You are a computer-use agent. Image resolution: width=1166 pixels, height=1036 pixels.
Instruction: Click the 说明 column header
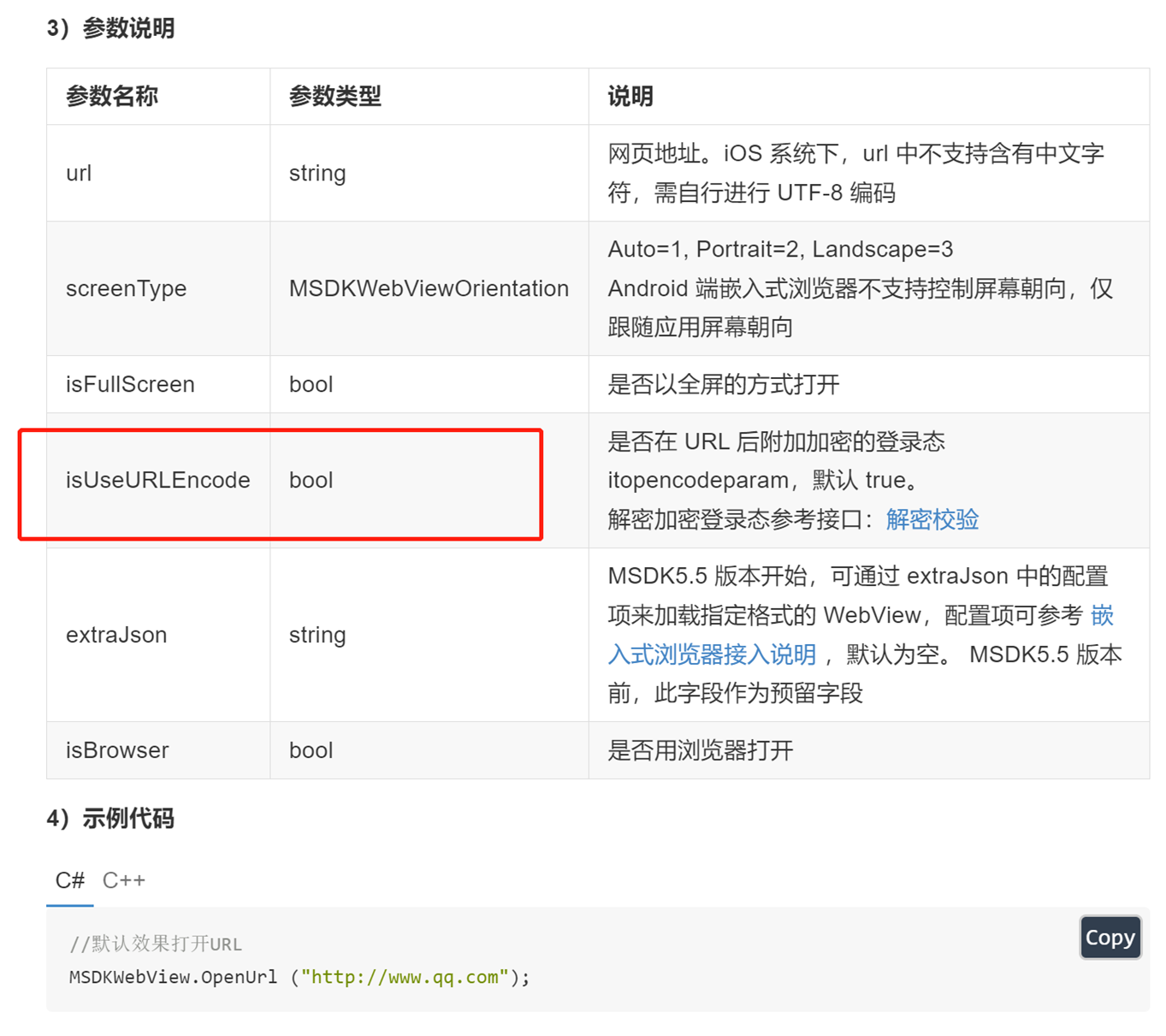pyautogui.click(x=630, y=97)
